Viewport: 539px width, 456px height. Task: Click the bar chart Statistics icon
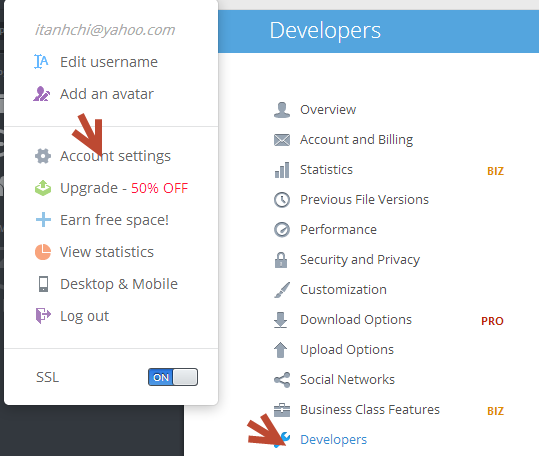pyautogui.click(x=282, y=170)
